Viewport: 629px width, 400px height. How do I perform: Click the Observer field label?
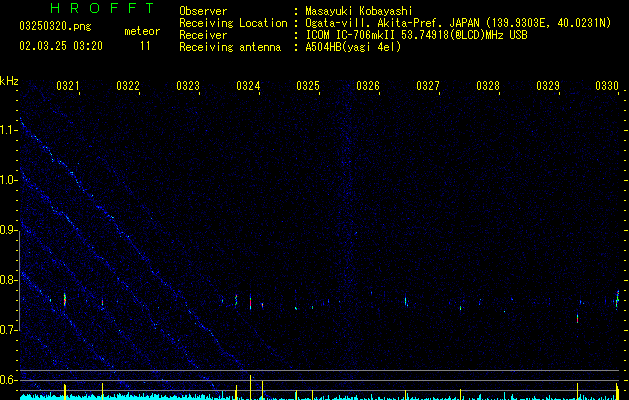pos(203,11)
